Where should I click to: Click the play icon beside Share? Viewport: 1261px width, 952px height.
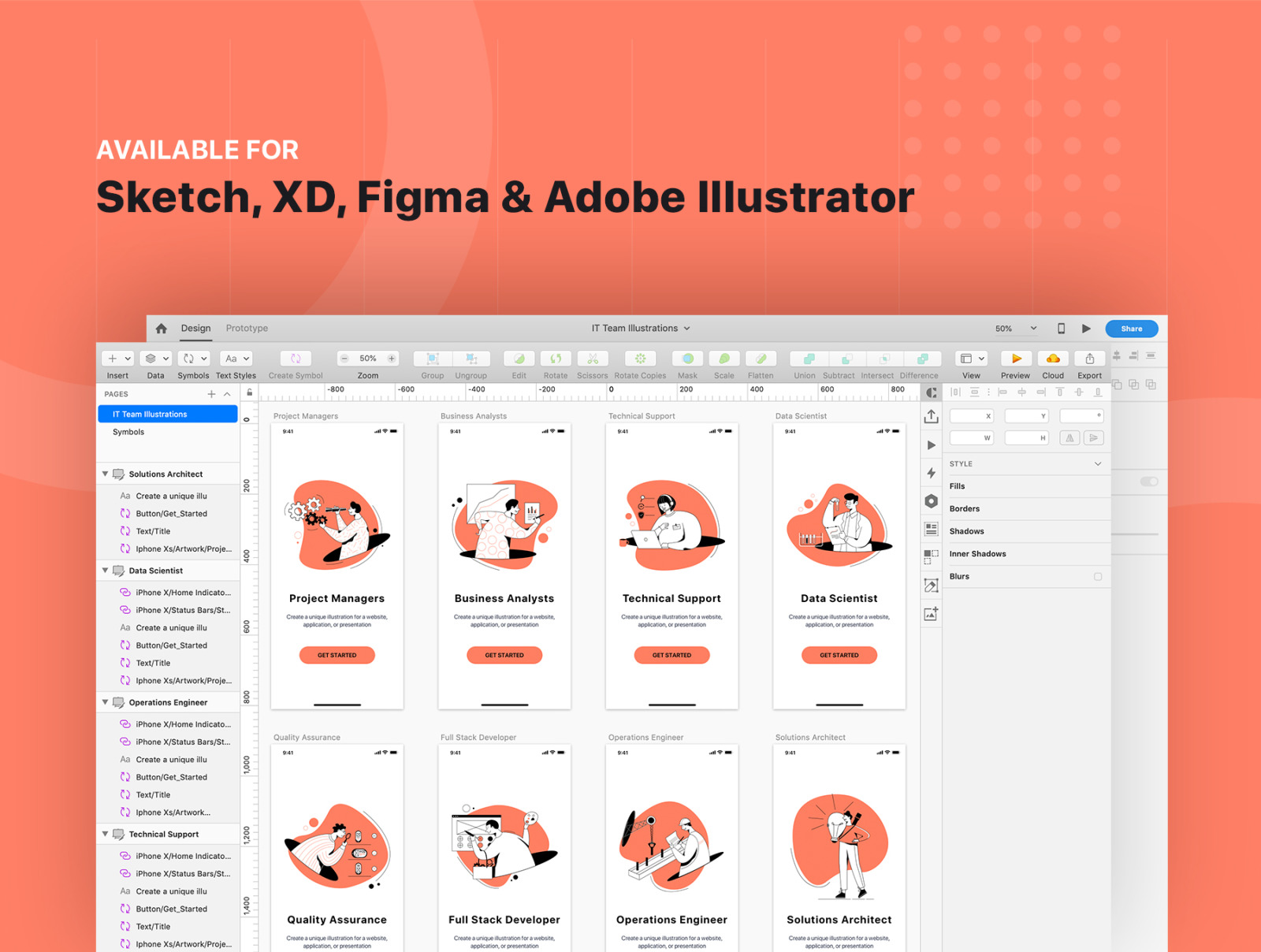pyautogui.click(x=1086, y=329)
